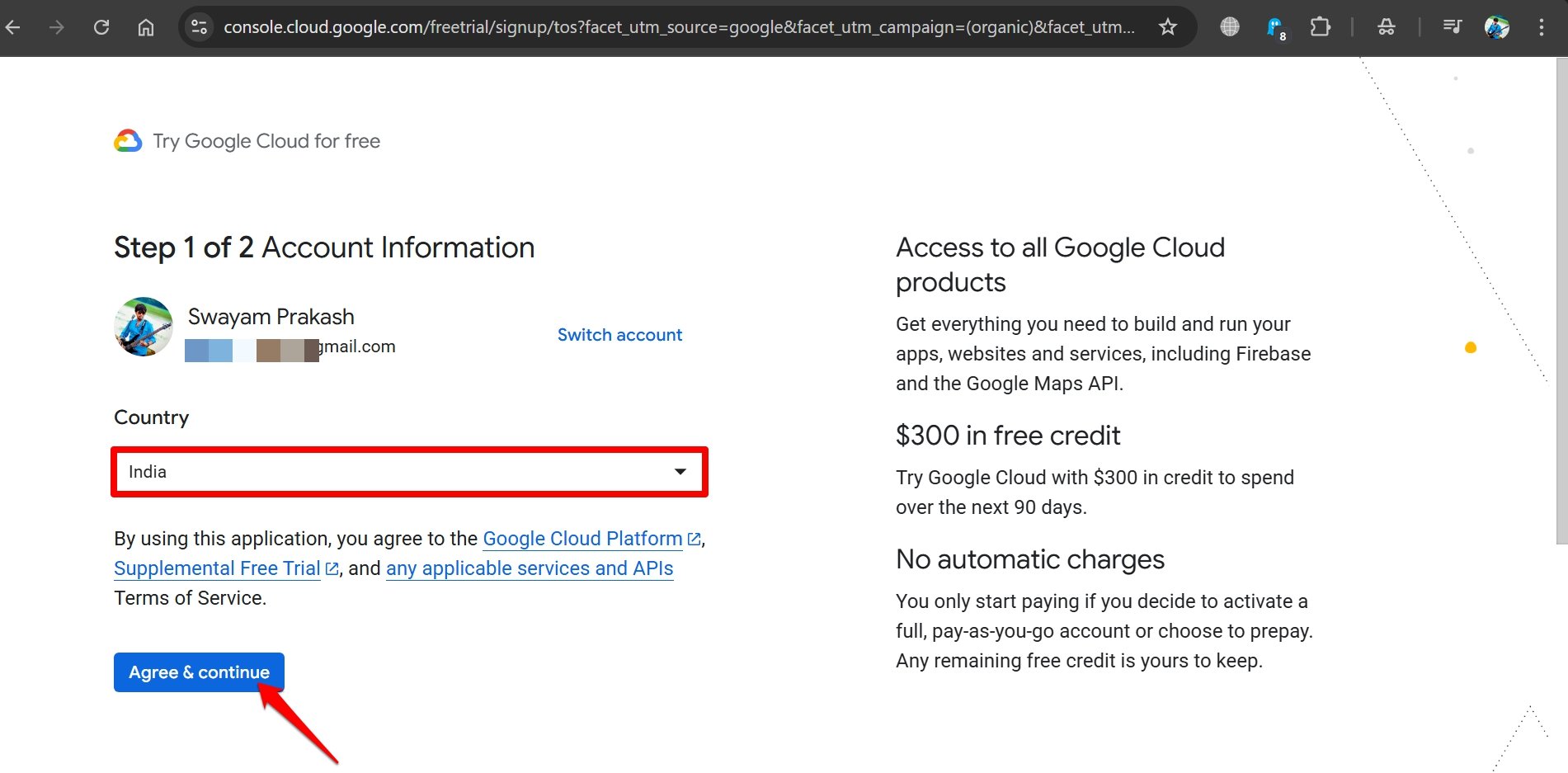Click the browser forward arrow
Image resolution: width=1568 pixels, height=773 pixels.
coord(56,27)
